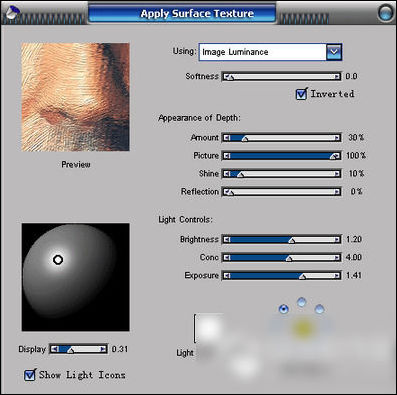Image resolution: width=397 pixels, height=395 pixels.
Task: Click the right arrow of Exposure slider
Action: point(337,276)
